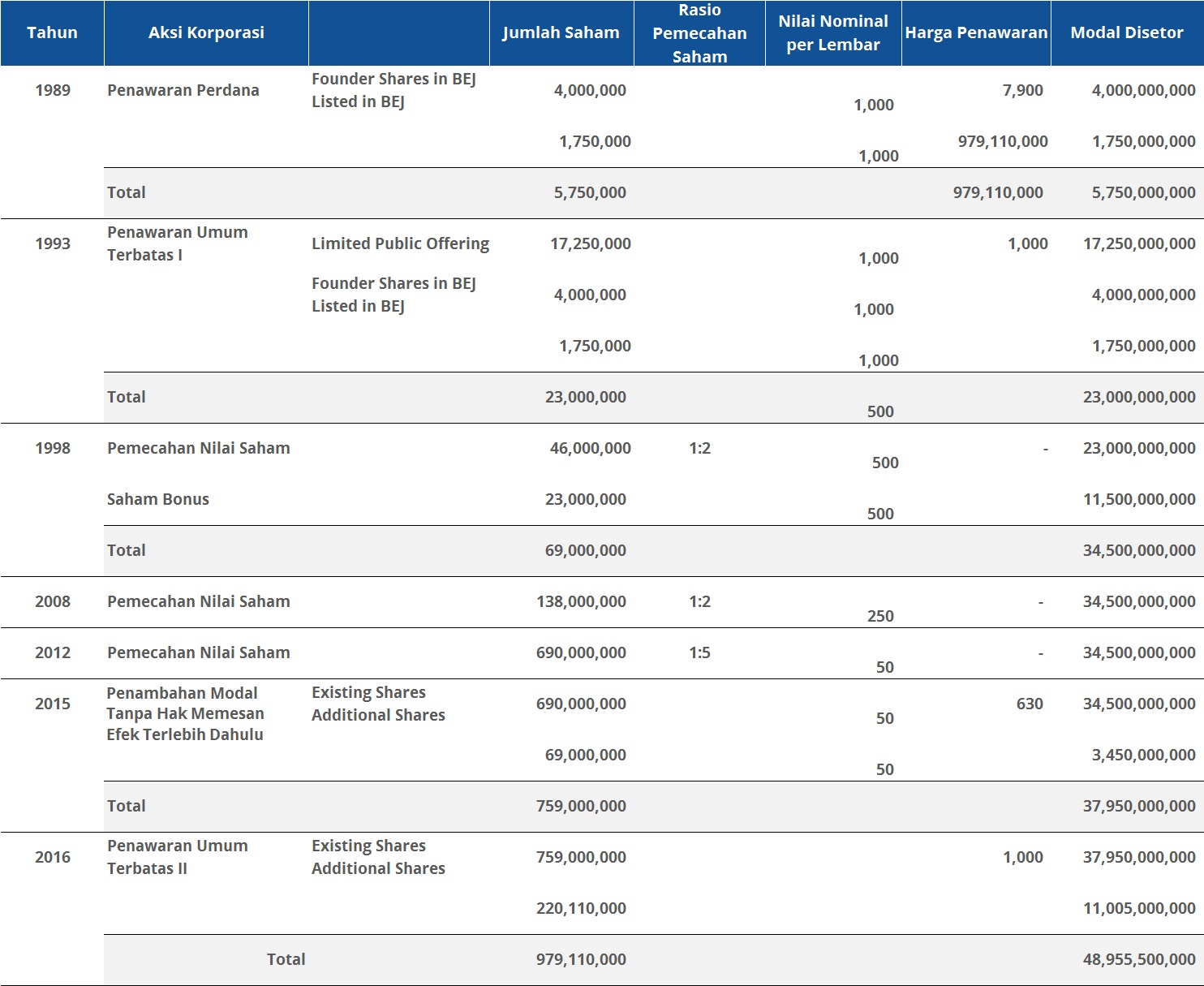Viewport: 1204px width, 986px height.
Task: Click the Jumlah Saham column header
Action: click(561, 33)
